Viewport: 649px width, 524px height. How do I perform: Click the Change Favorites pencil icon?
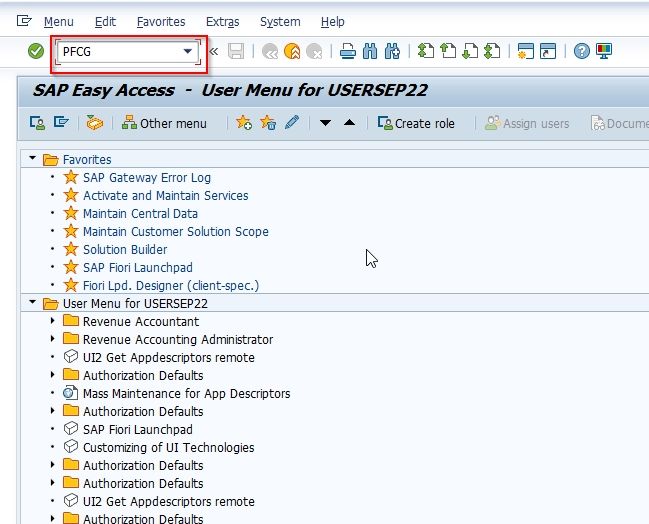tap(292, 123)
